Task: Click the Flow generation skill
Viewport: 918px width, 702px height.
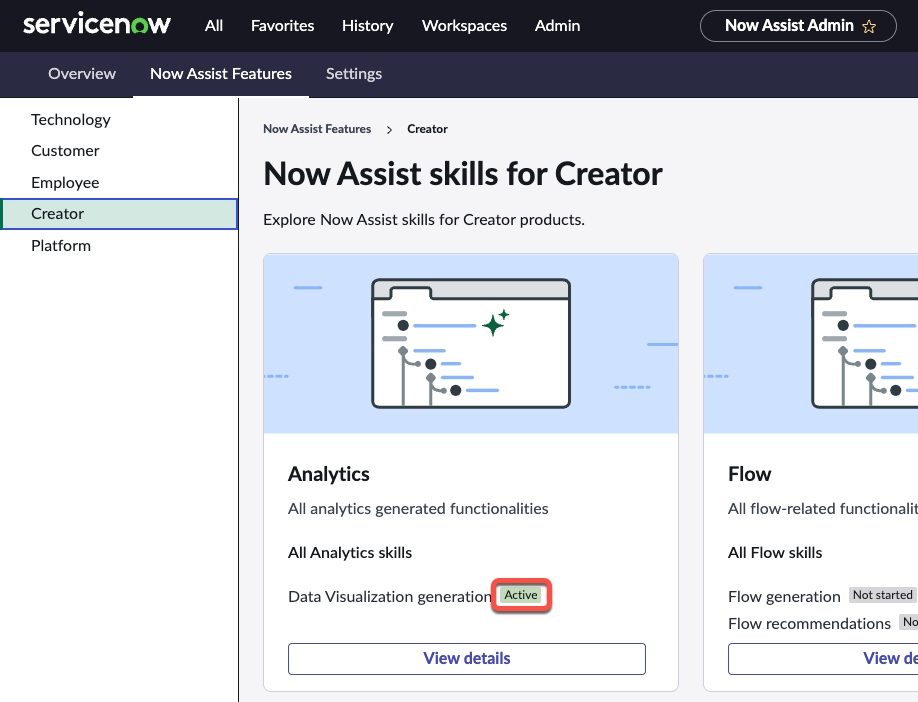Action: [784, 597]
